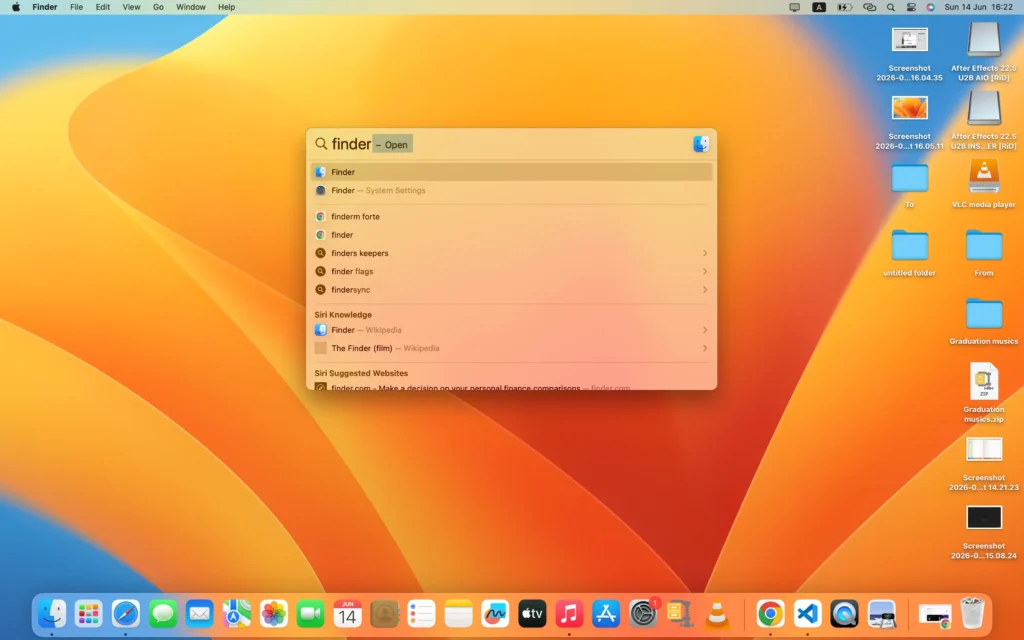Screen dimensions: 1024x640
Task: Click Spotlight magnifier in menu bar
Action: (891, 7)
